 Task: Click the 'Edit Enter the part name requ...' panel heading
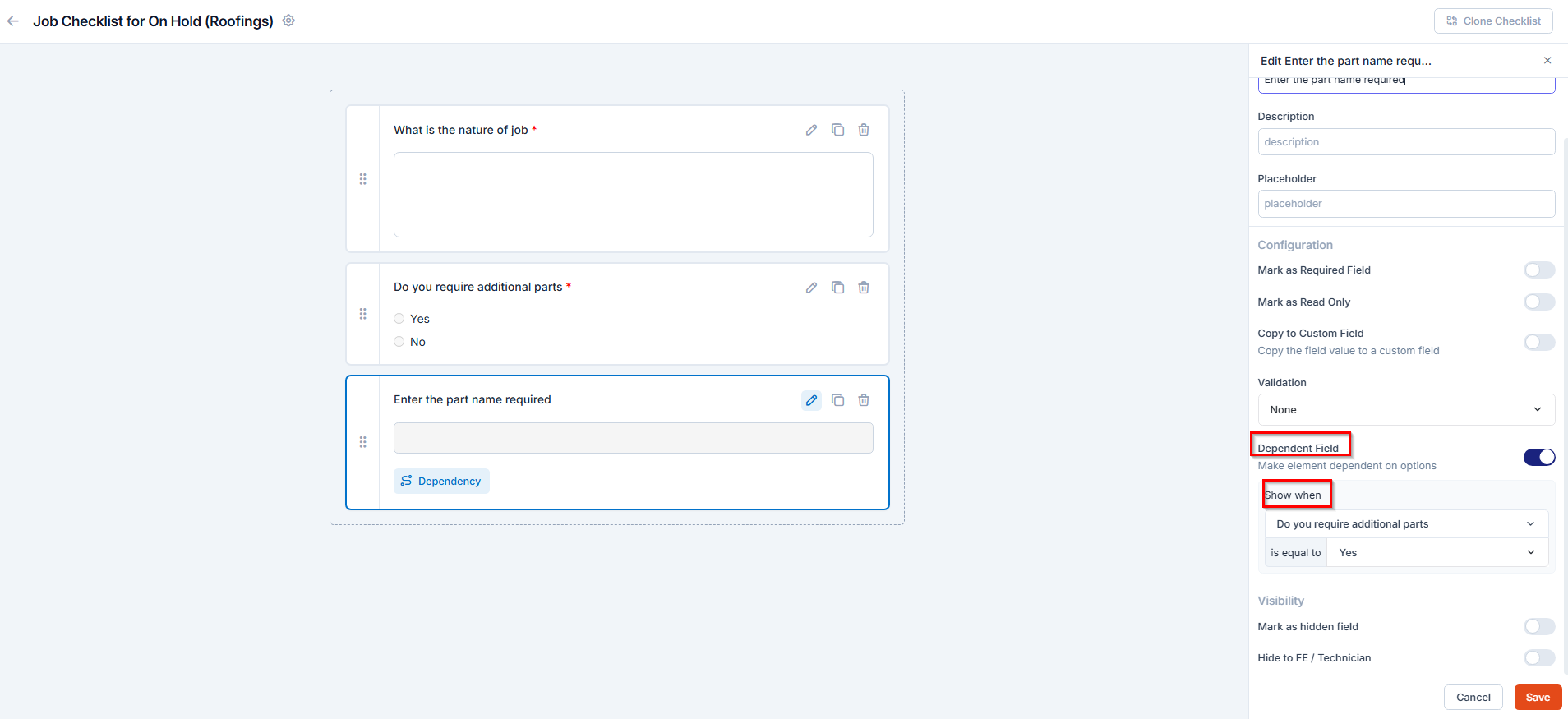[1345, 61]
